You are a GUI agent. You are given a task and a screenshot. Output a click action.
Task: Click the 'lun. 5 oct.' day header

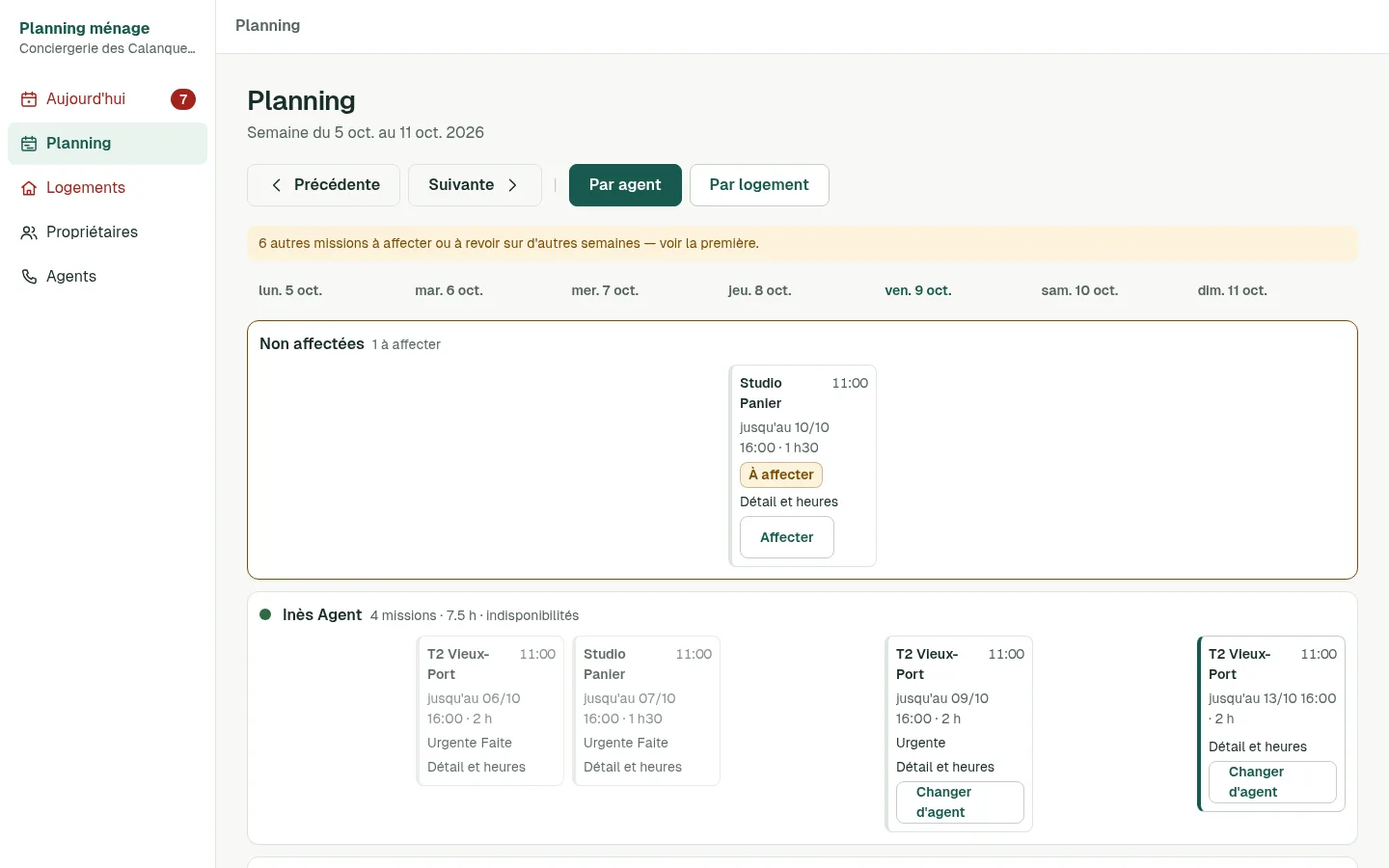click(290, 290)
